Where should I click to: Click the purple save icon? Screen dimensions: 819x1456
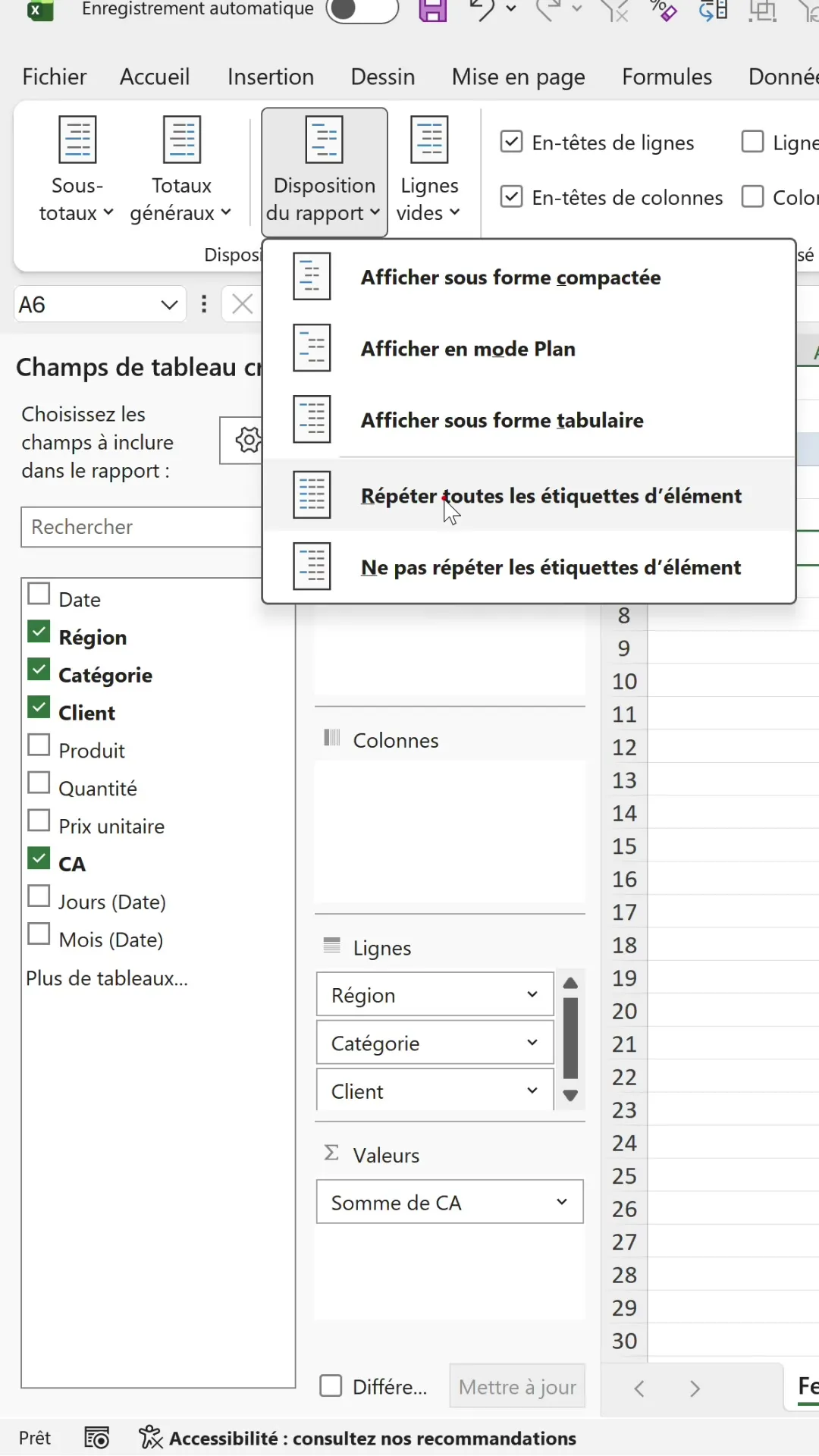coord(432,10)
